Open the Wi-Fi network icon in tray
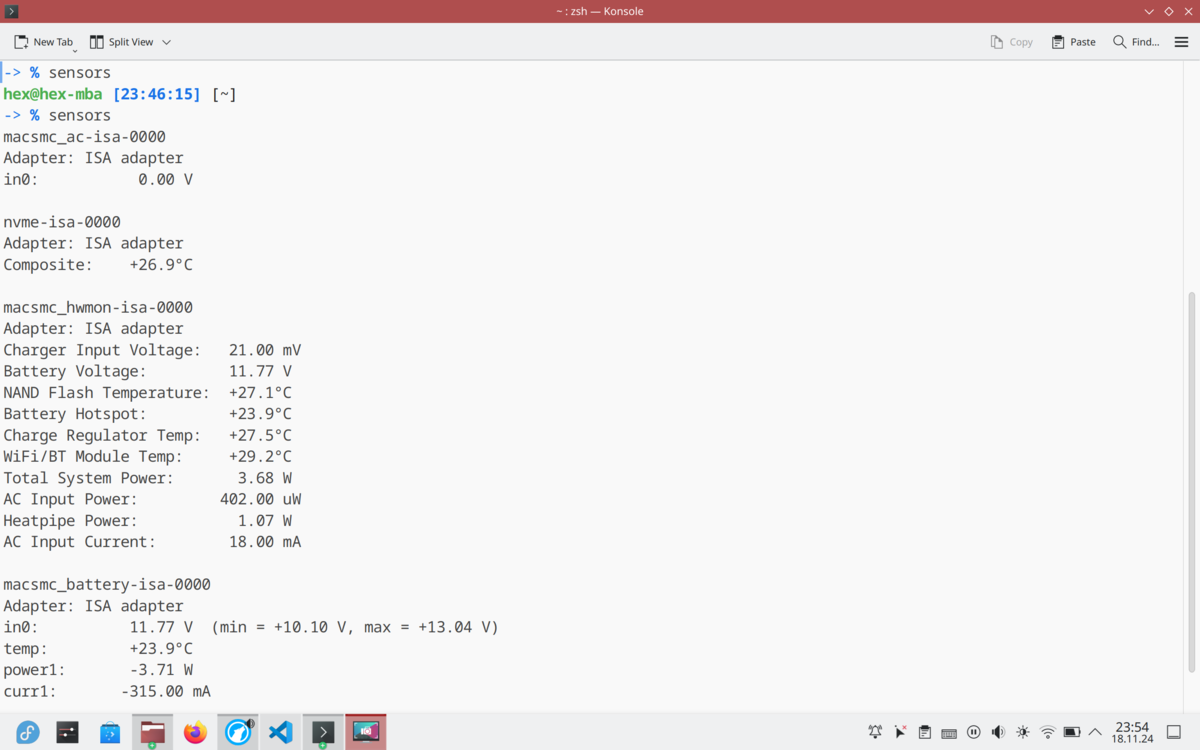The height and width of the screenshot is (750, 1200). 1046,732
